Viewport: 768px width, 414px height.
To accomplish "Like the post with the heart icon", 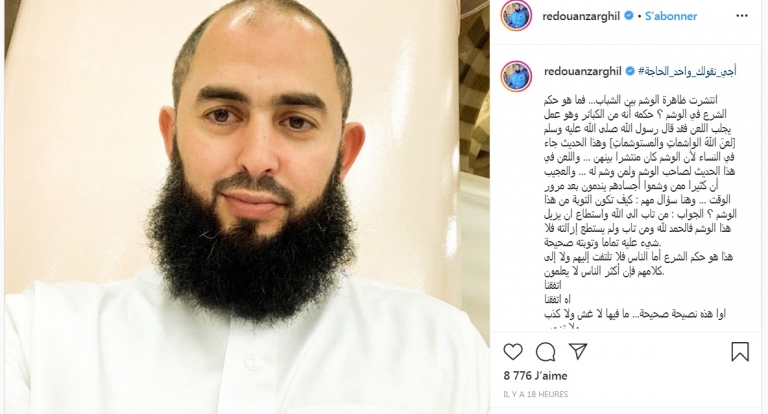I will pos(513,352).
